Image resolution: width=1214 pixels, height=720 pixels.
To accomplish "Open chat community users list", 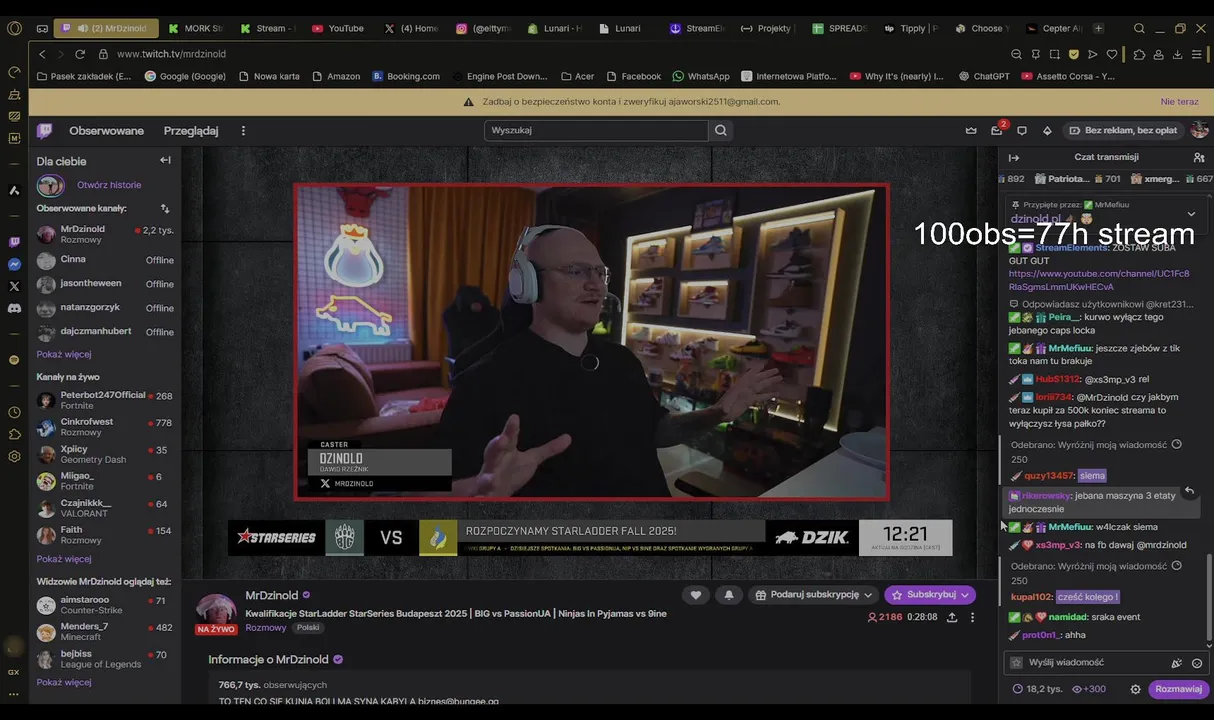I will point(1199,157).
